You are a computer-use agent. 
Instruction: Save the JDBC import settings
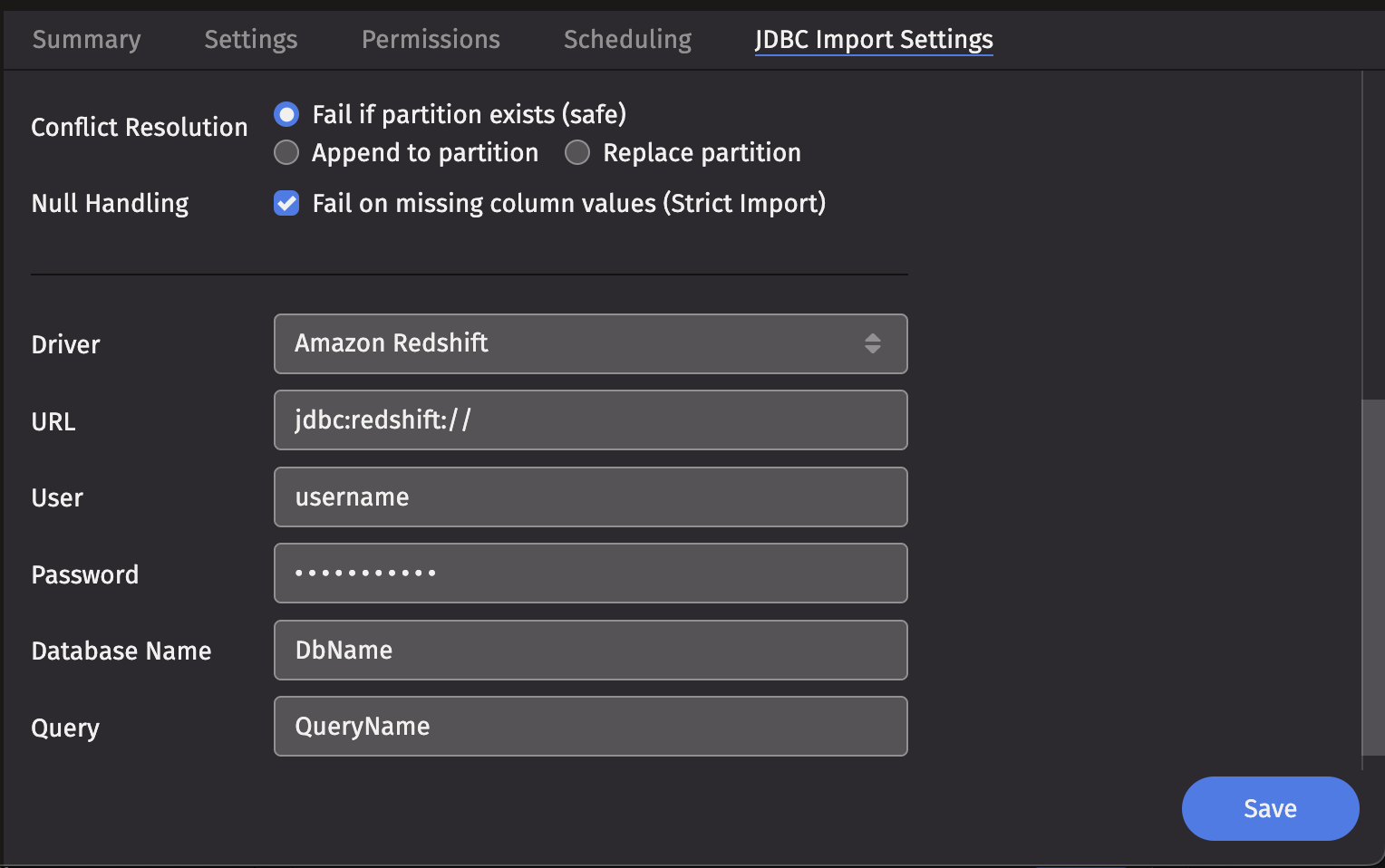pyautogui.click(x=1270, y=808)
